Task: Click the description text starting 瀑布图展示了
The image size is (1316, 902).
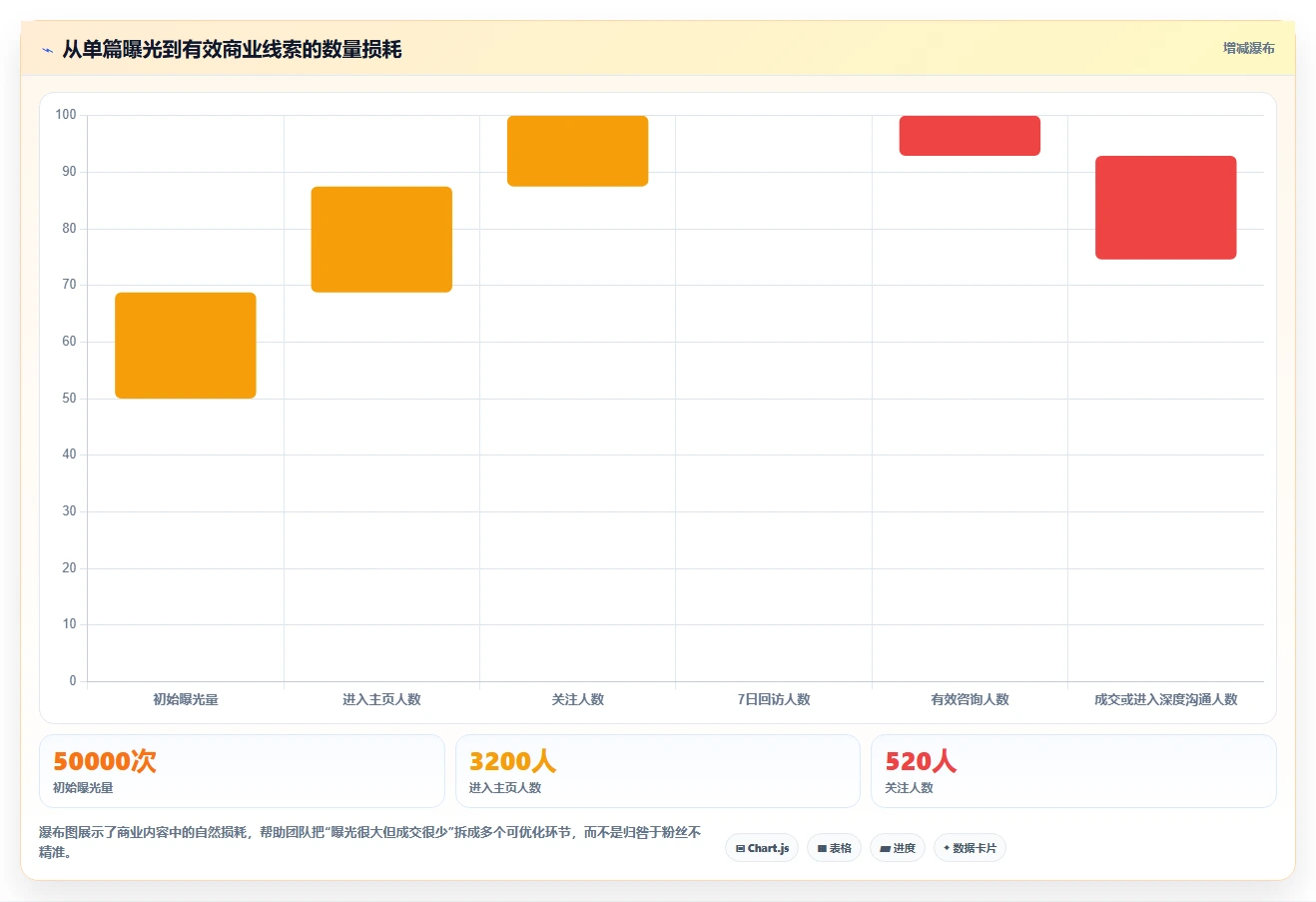Action: [370, 842]
